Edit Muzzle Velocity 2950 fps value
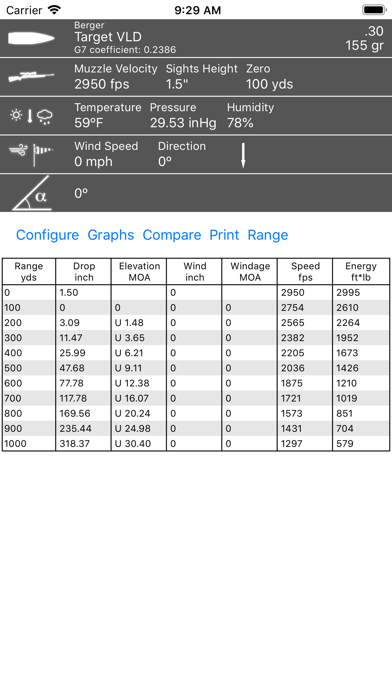The height and width of the screenshot is (696, 392). click(x=102, y=84)
